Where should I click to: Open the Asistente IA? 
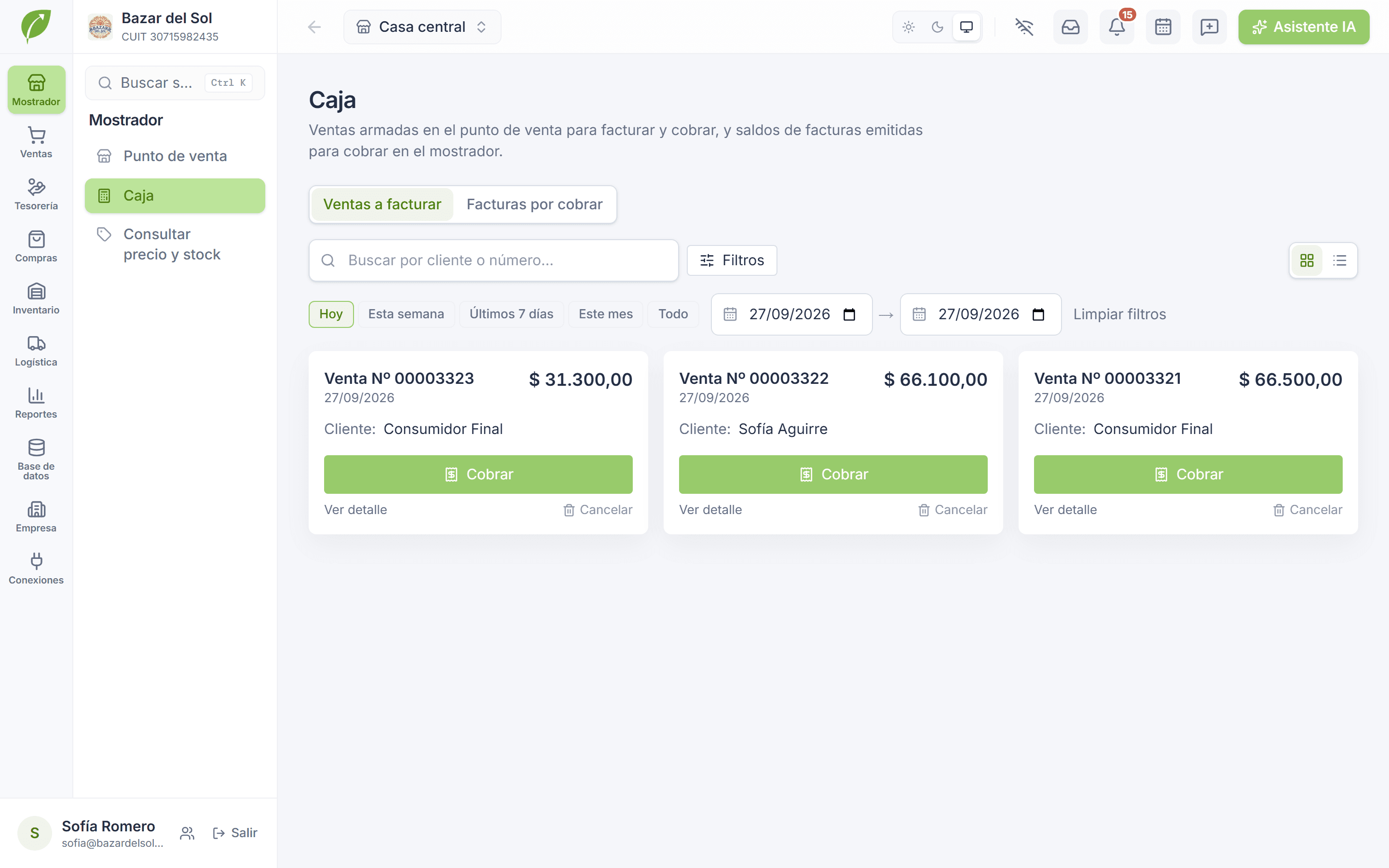1304,27
